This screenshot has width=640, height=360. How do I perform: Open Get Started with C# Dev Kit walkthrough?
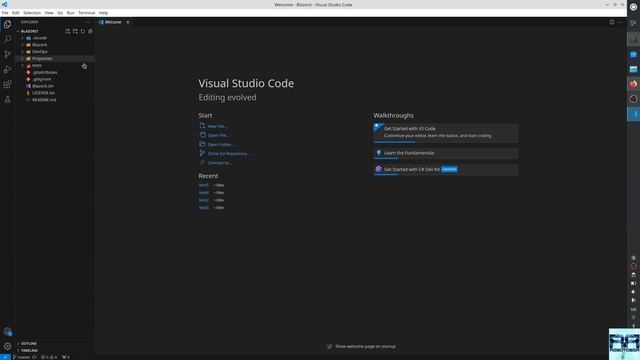pos(446,169)
